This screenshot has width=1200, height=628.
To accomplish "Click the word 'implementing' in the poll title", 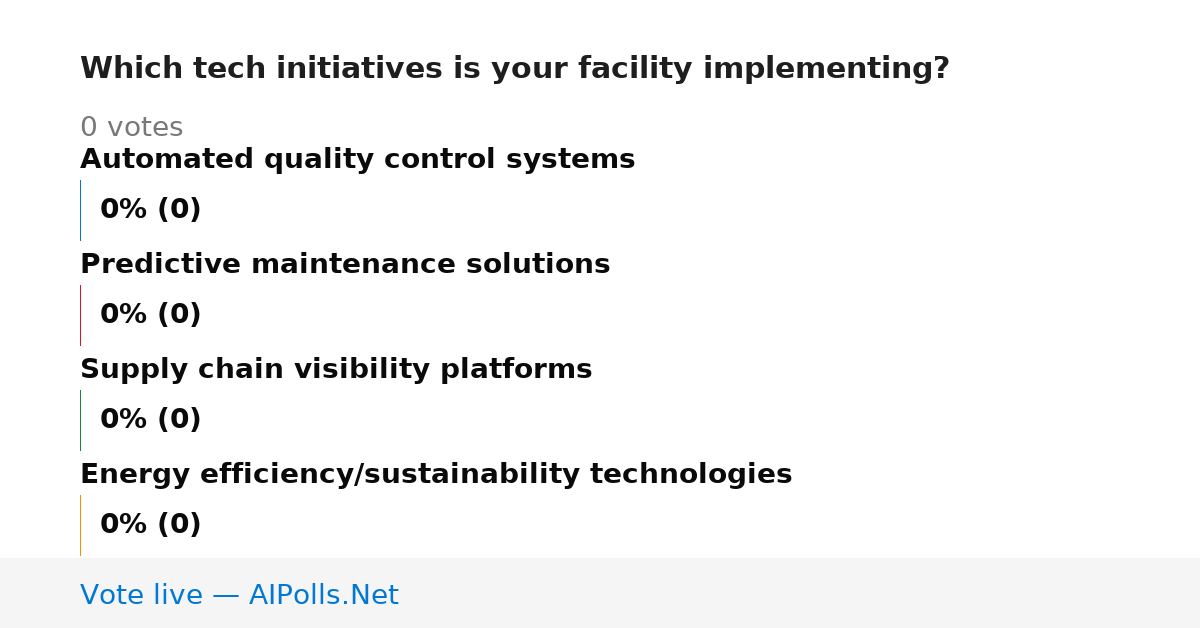I will click(x=826, y=69).
